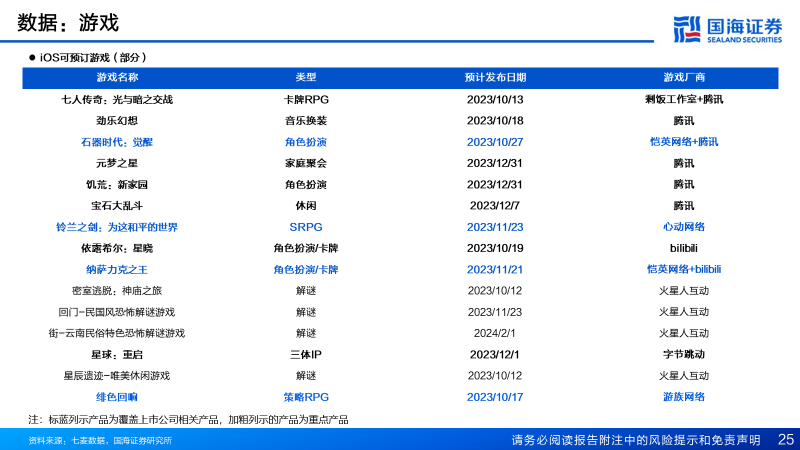Select the vendor 心动网络
800x450 pixels.
[684, 227]
